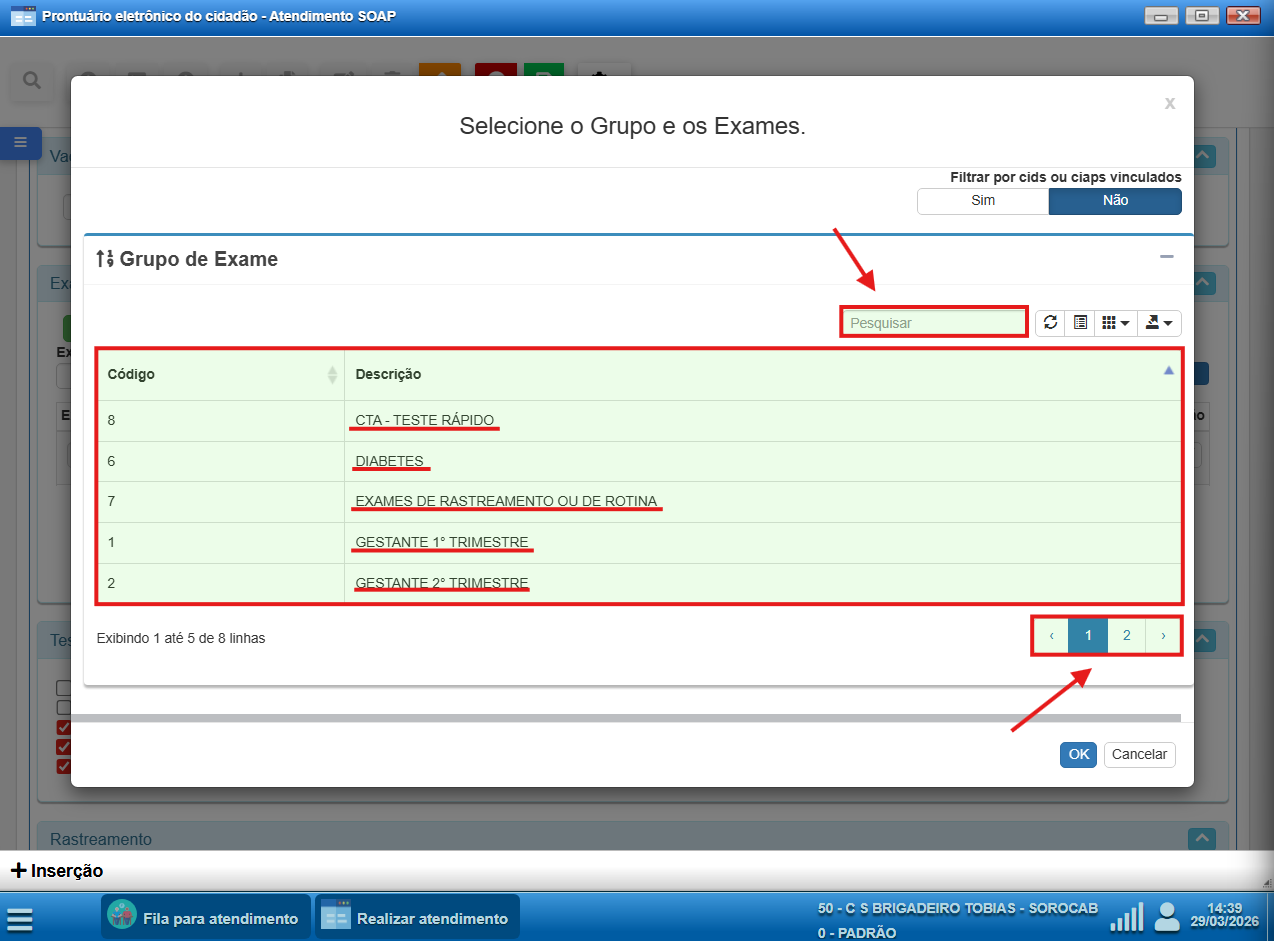Open the Fila para atendimento tab
The height and width of the screenshot is (941, 1274).
tap(206, 918)
